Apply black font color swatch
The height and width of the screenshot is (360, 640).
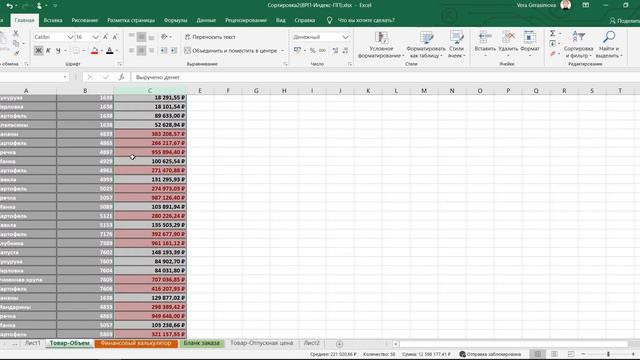[x=109, y=51]
